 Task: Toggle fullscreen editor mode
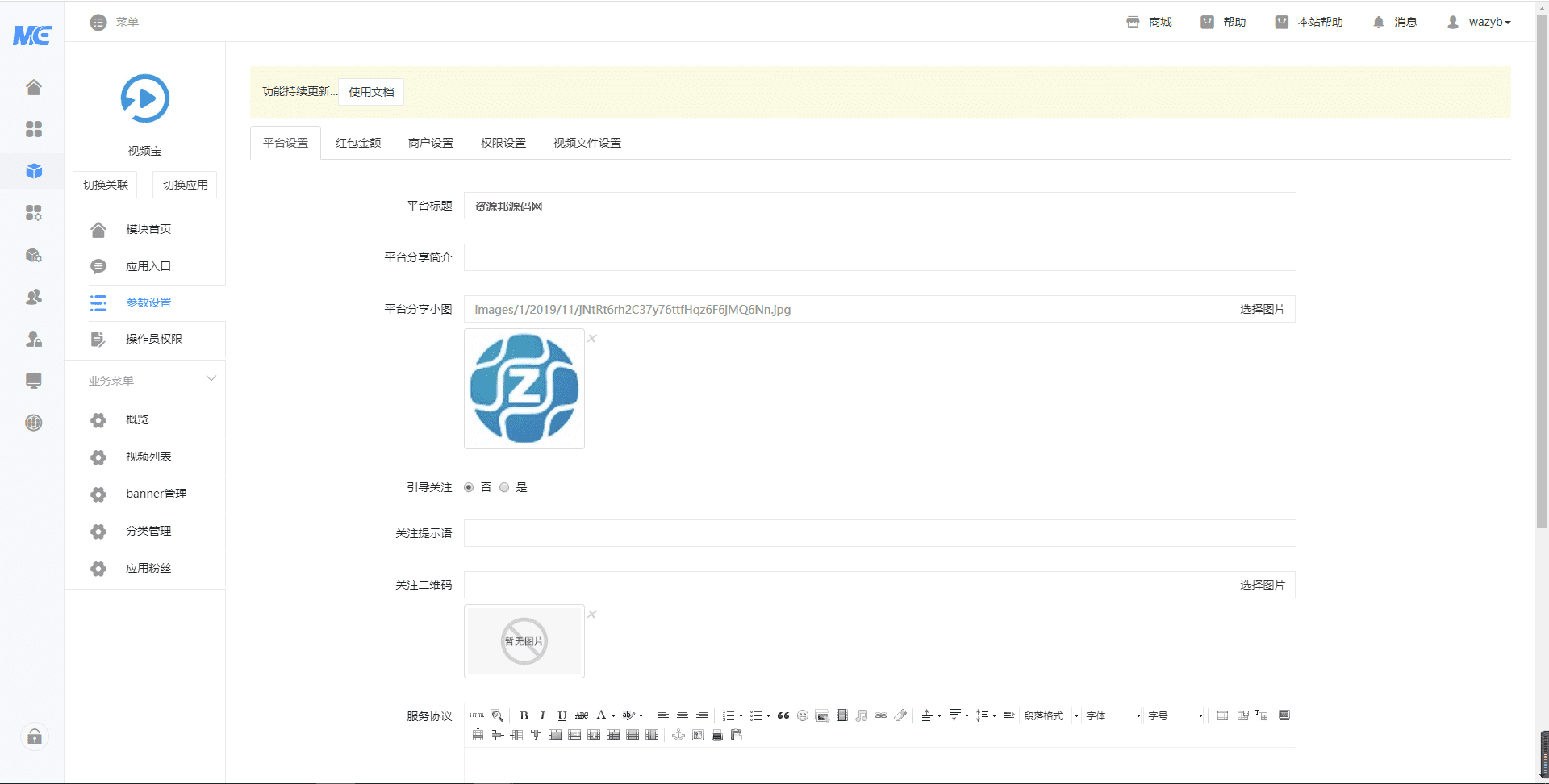tap(1284, 715)
